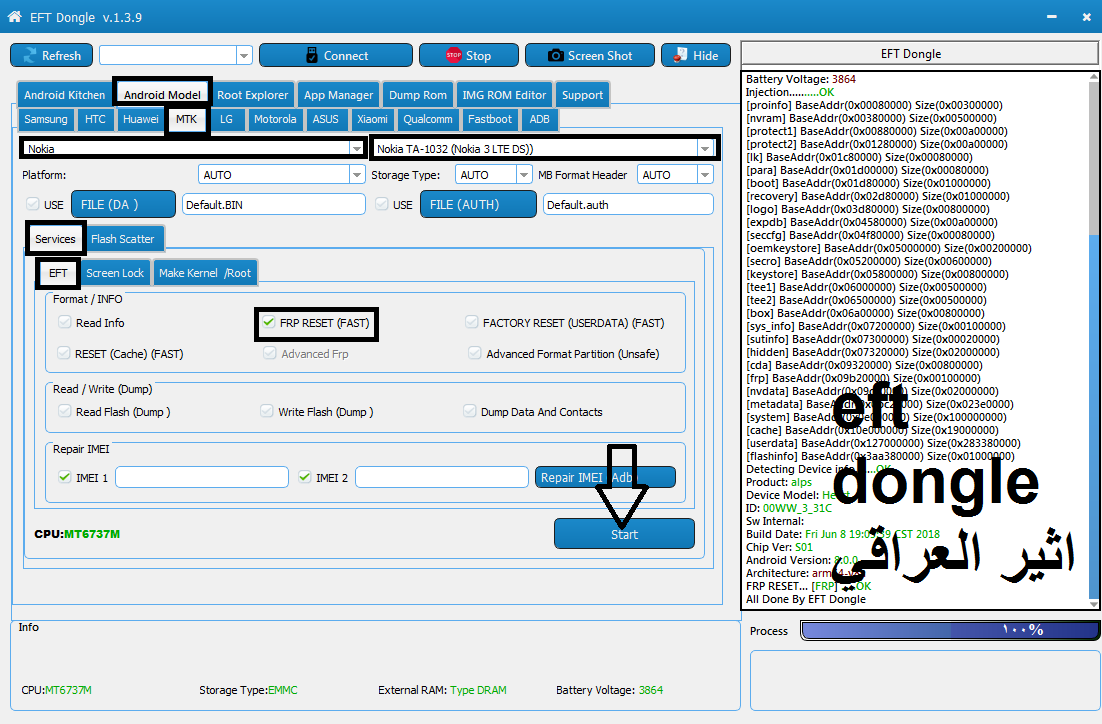Viewport: 1102px width, 724px height.
Task: Toggle the IMEI 1 checkbox
Action: point(65,477)
